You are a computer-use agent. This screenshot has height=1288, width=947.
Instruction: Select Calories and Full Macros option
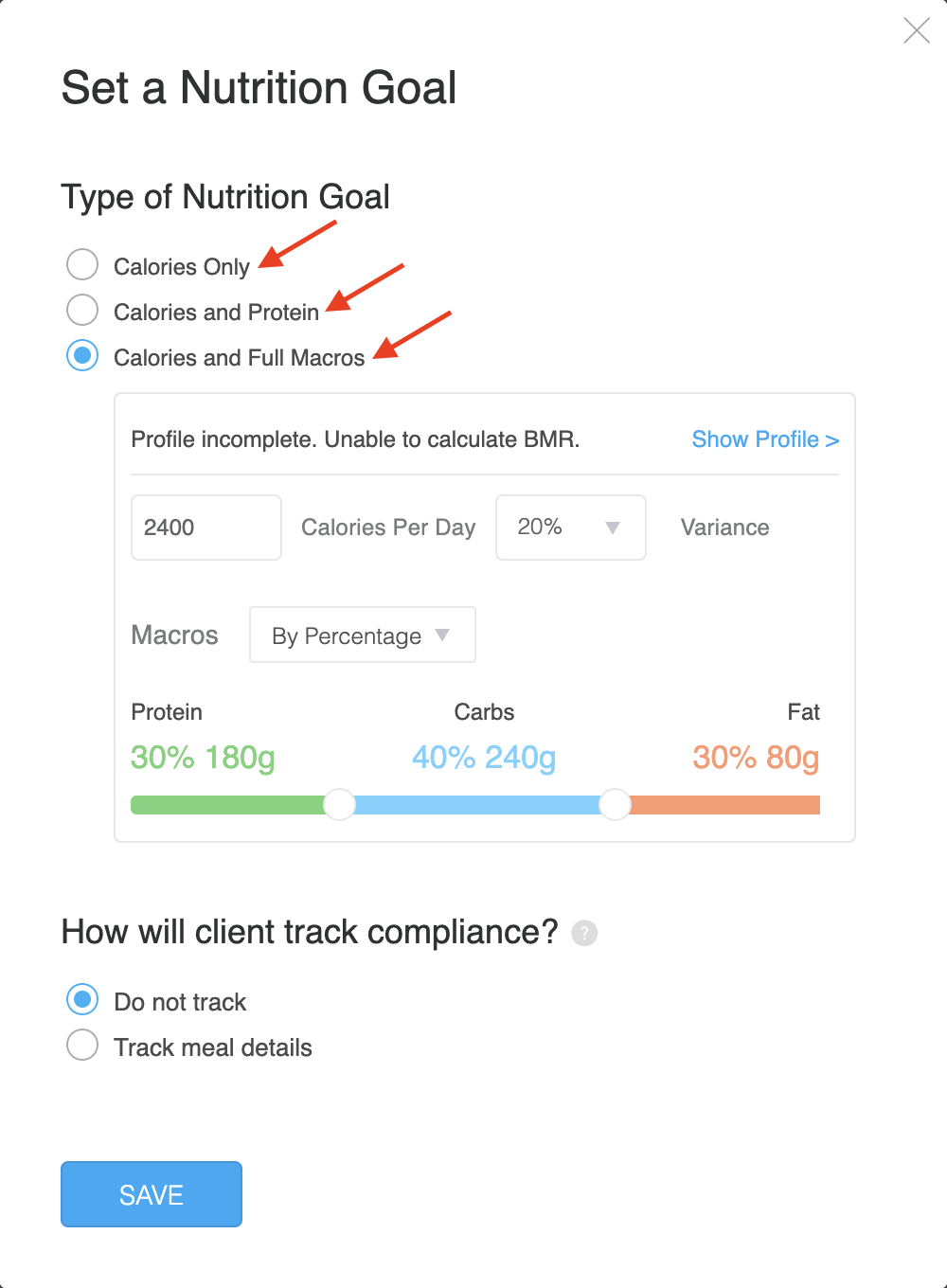pyautogui.click(x=82, y=356)
